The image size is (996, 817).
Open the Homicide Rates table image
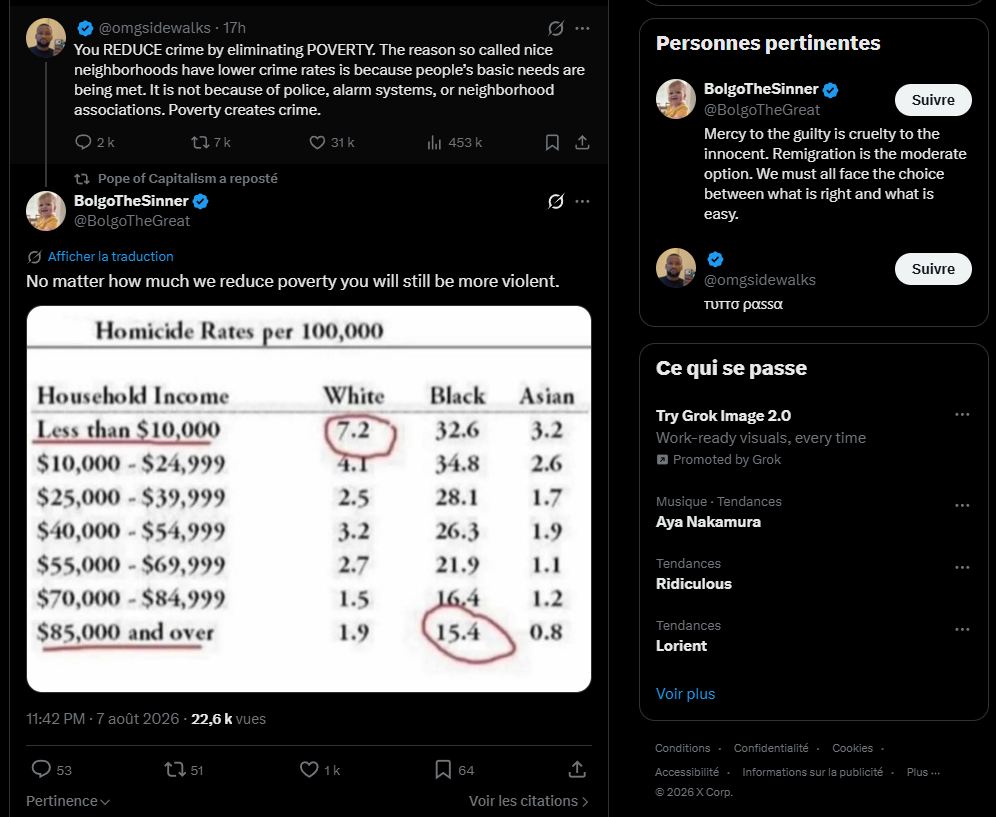tap(309, 499)
